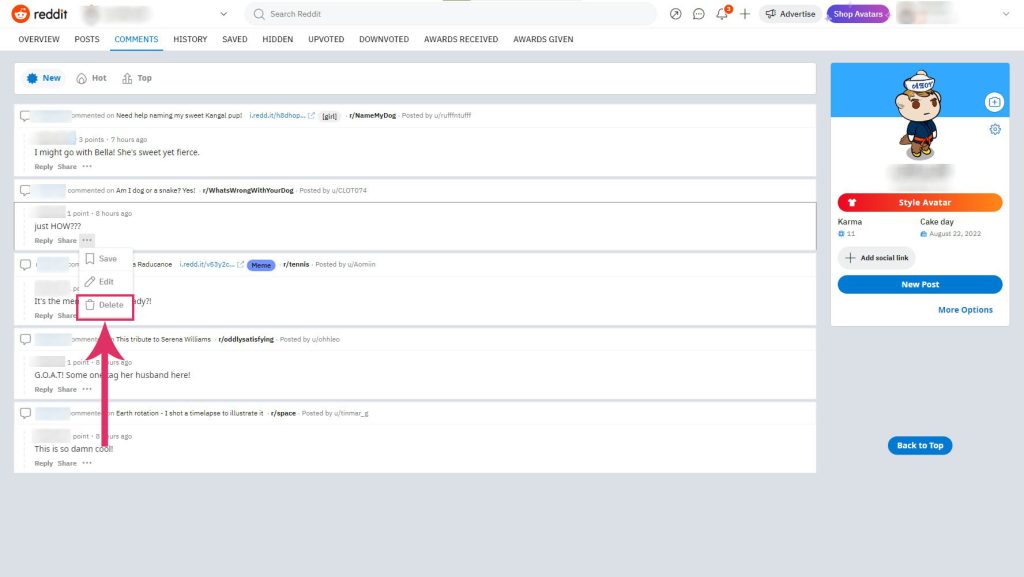Open the i.redd.it/h8dhop link

click(281, 116)
